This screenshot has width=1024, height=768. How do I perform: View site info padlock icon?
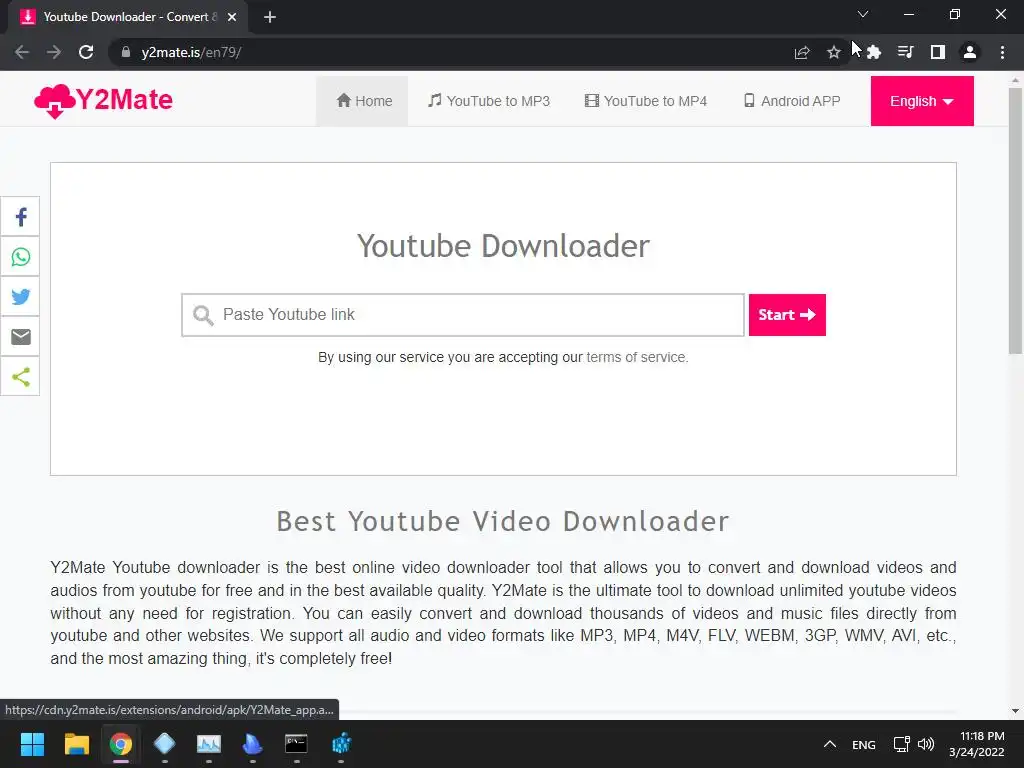126,52
